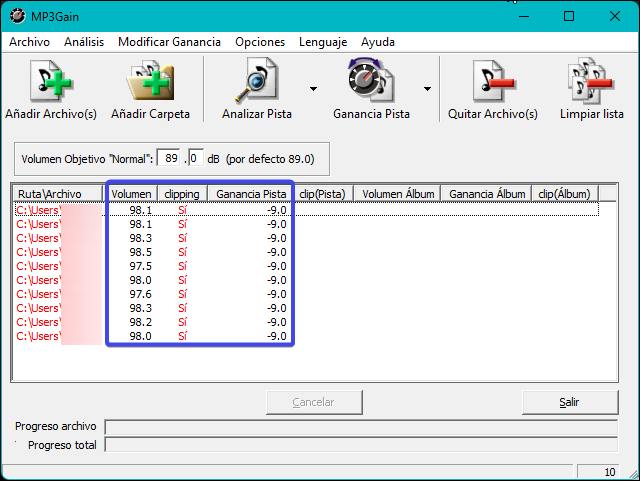Image resolution: width=640 pixels, height=481 pixels.
Task: Click the Quitar Archivo(s) icon
Action: pos(493,81)
